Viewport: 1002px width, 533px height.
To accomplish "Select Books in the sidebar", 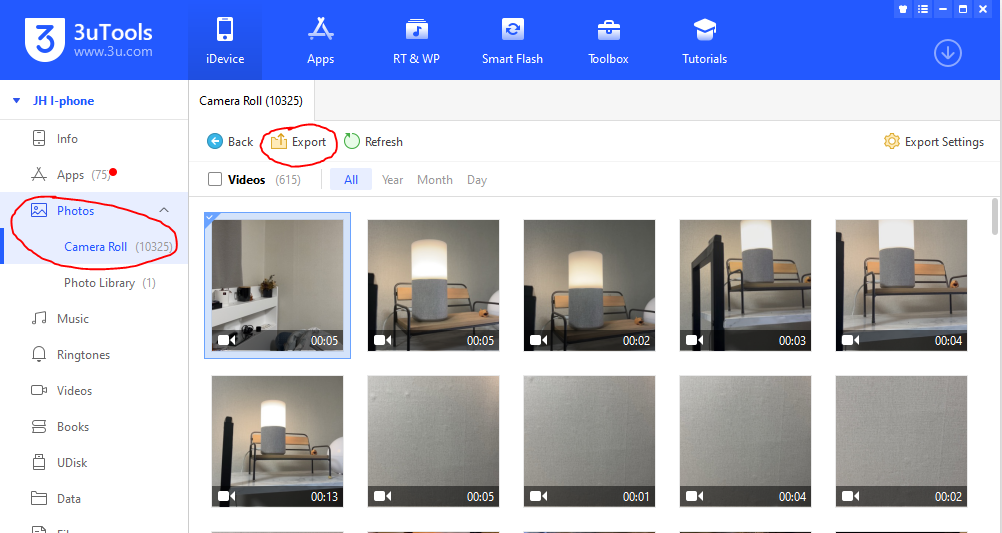I will pyautogui.click(x=94, y=426).
